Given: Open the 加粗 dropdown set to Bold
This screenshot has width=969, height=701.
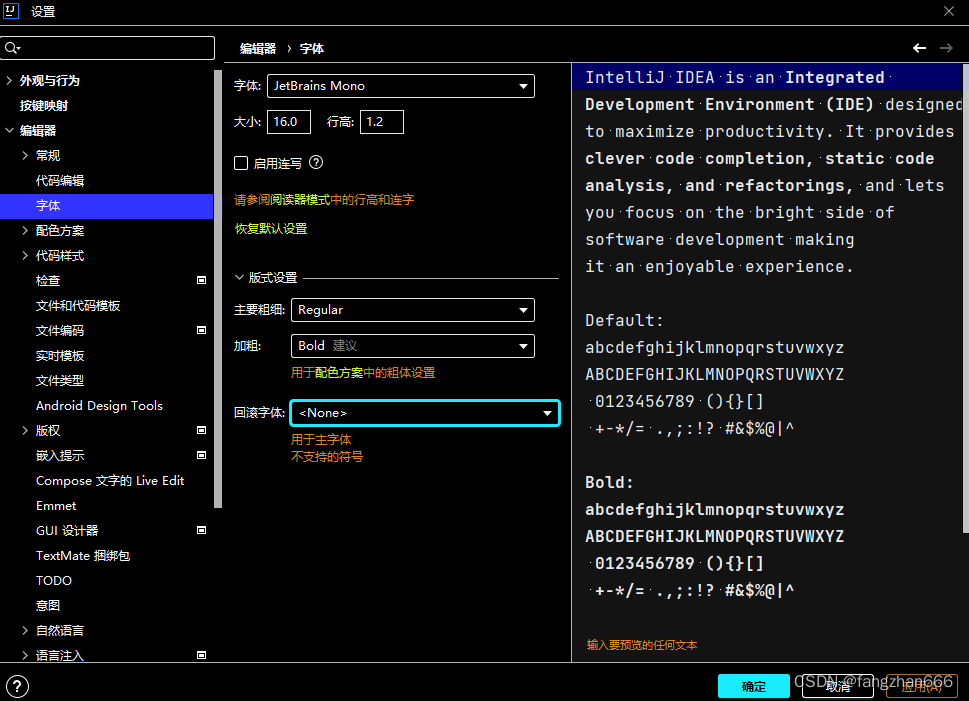Looking at the screenshot, I should coord(412,346).
